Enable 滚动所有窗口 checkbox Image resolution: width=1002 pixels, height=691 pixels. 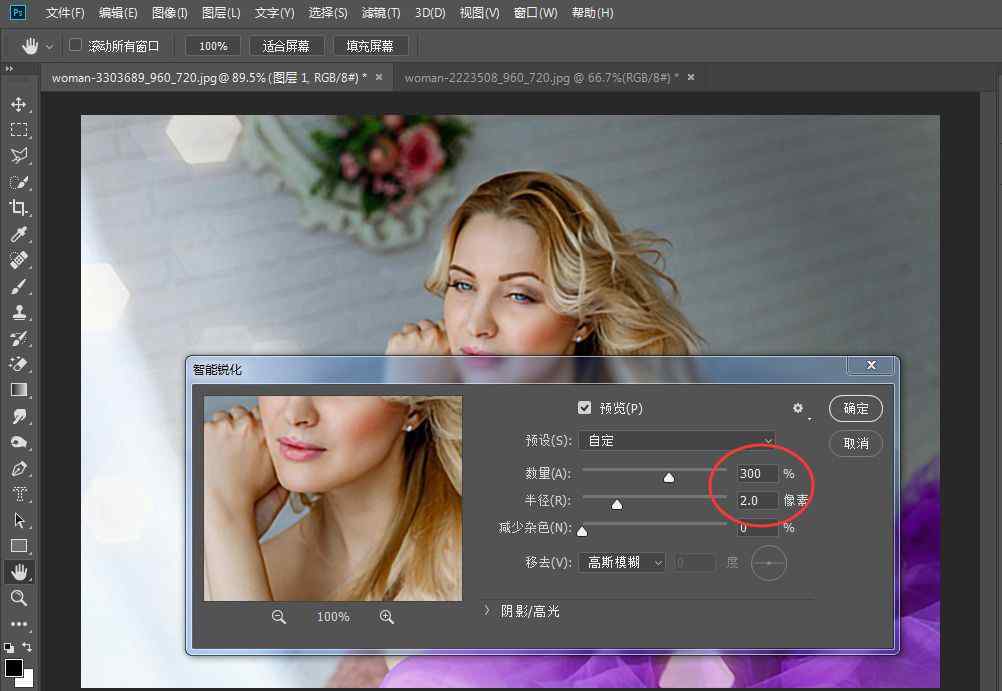[x=75, y=46]
